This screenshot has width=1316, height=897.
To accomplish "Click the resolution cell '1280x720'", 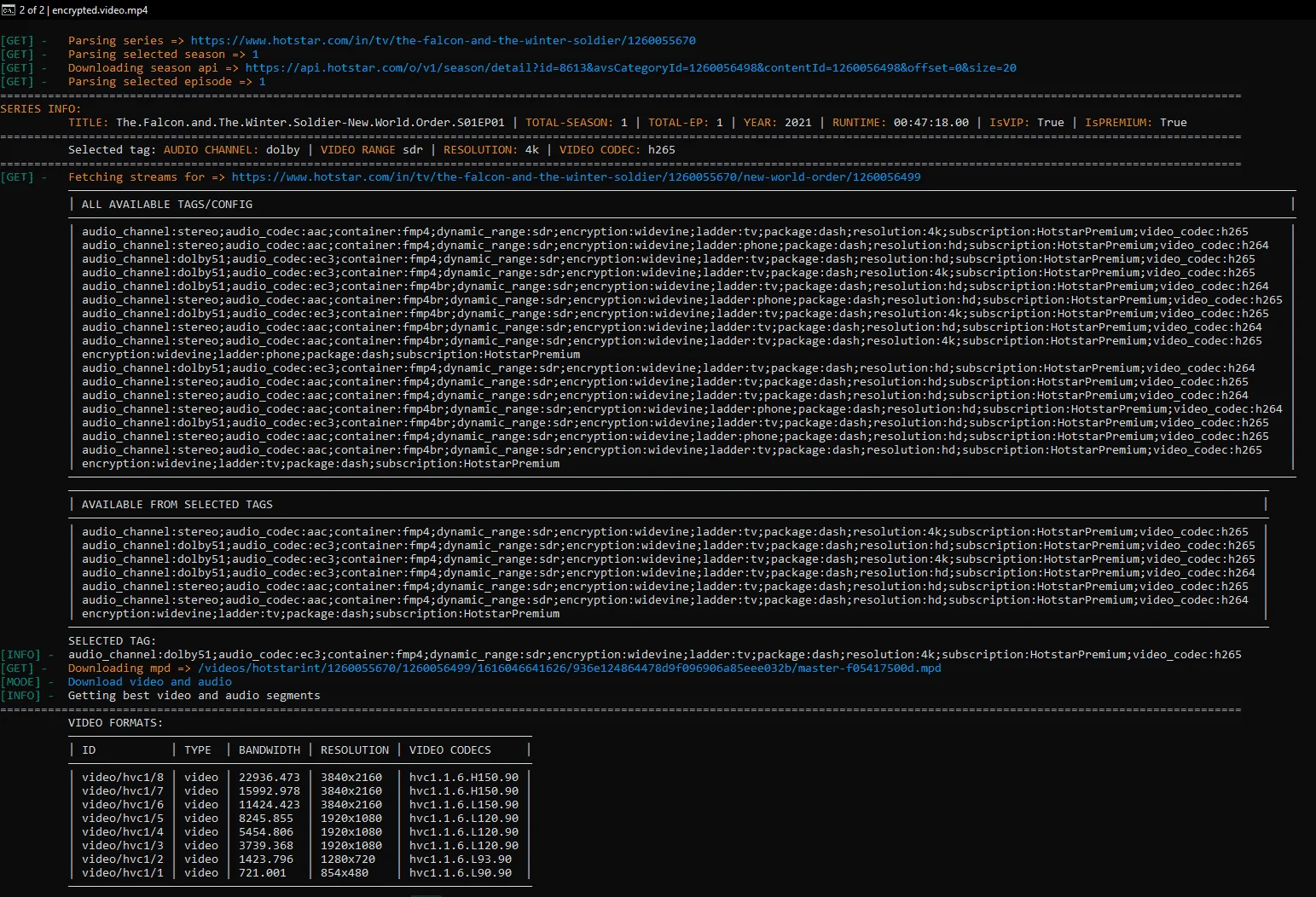I will (x=348, y=859).
